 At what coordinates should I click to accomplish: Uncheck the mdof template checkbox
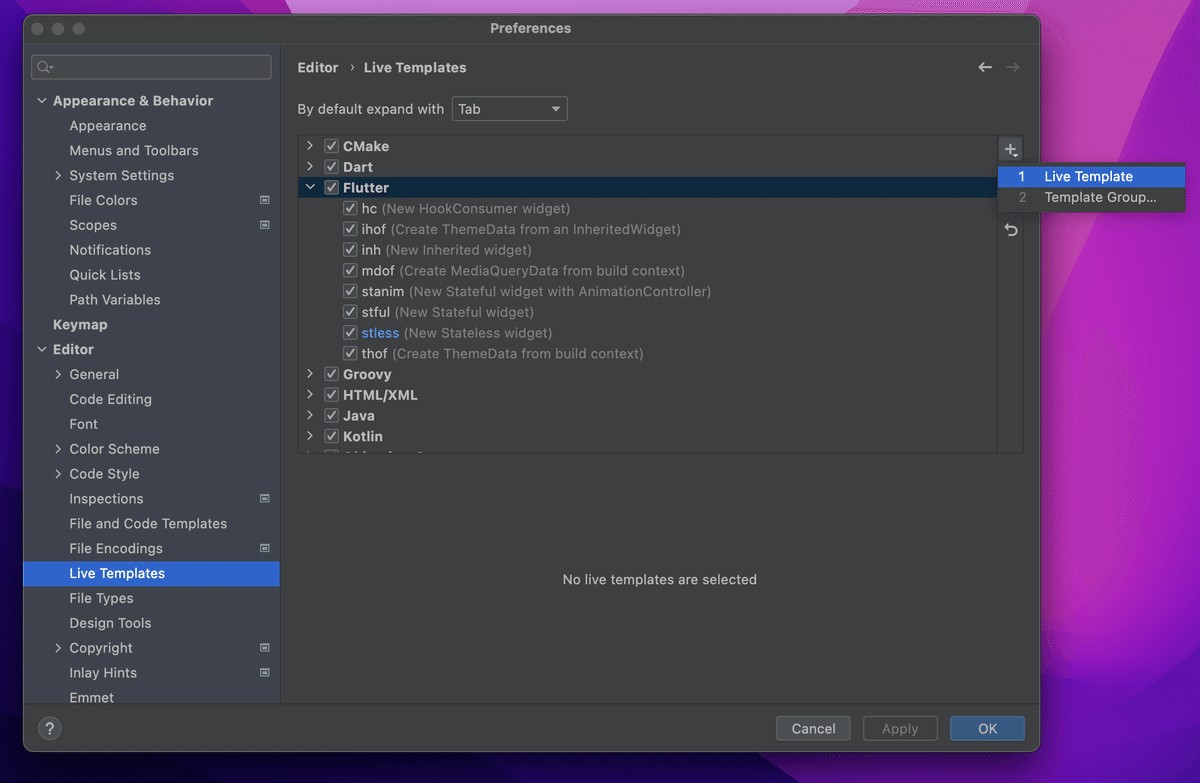[x=350, y=271]
